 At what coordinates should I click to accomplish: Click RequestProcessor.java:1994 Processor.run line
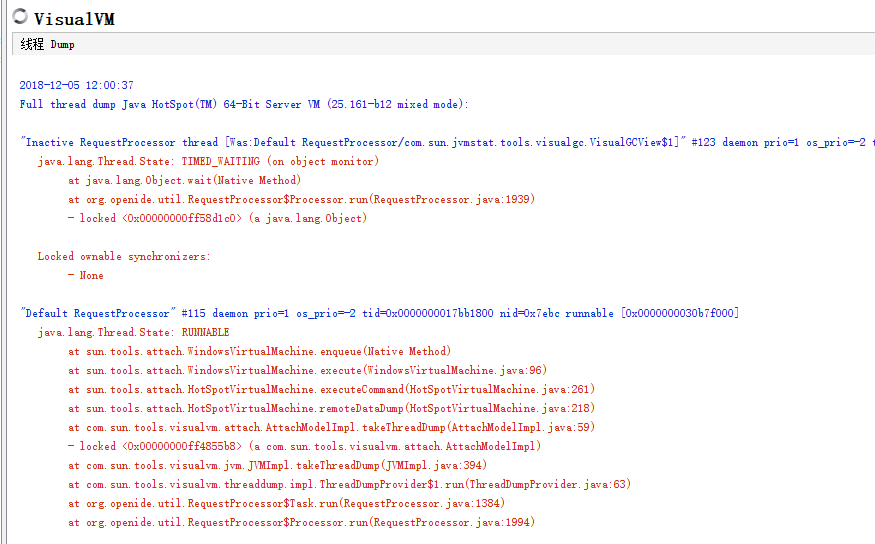pos(301,522)
